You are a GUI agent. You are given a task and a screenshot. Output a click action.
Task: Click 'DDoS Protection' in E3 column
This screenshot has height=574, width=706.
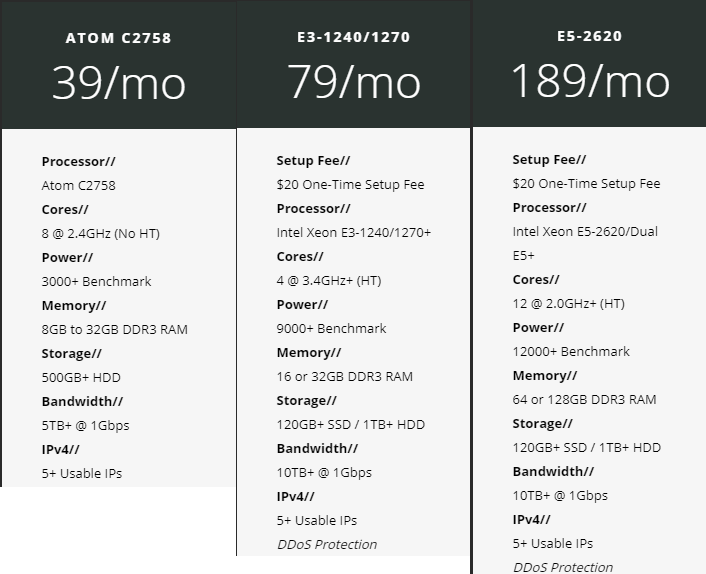tap(327, 544)
